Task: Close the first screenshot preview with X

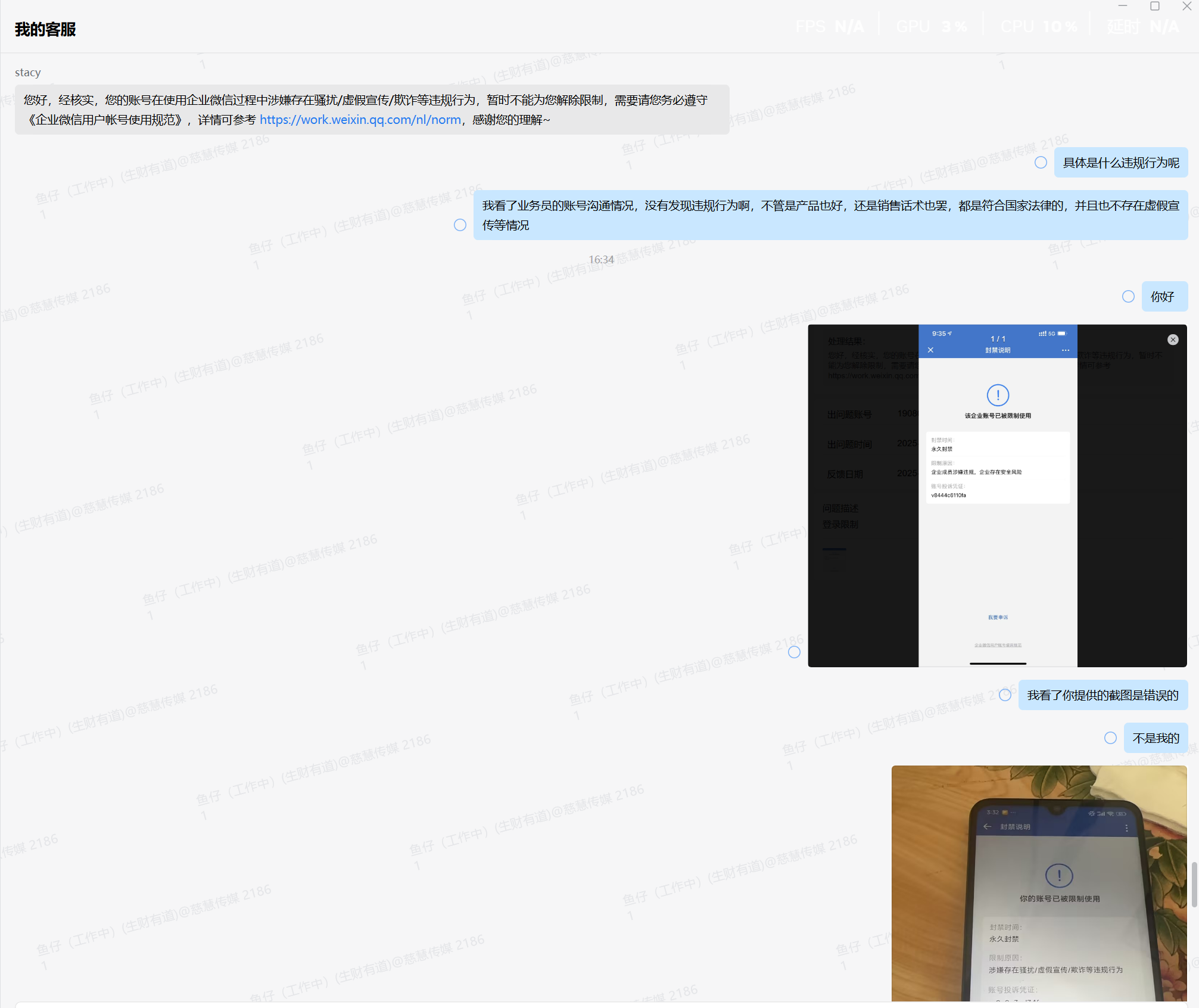Action: pos(1173,340)
